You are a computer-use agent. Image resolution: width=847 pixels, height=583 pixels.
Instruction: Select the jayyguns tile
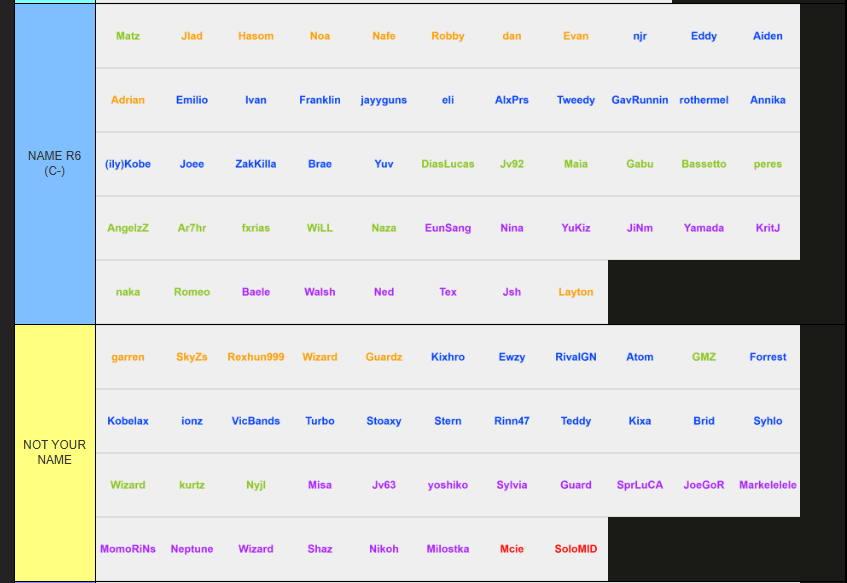[384, 100]
